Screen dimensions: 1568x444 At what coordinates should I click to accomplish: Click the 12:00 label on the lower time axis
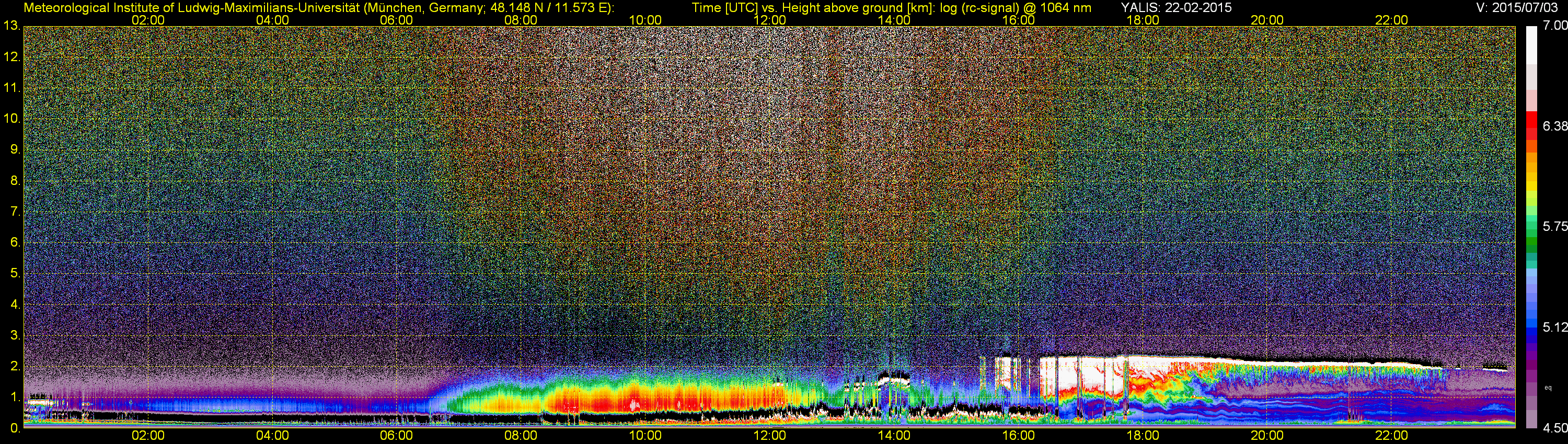coord(769,436)
